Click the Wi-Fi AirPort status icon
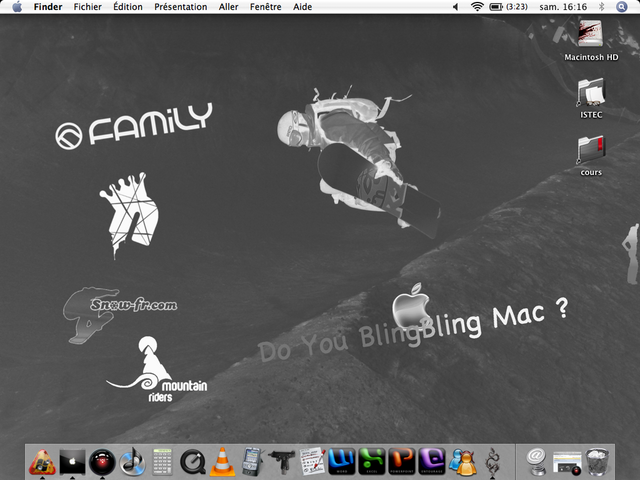 477,7
